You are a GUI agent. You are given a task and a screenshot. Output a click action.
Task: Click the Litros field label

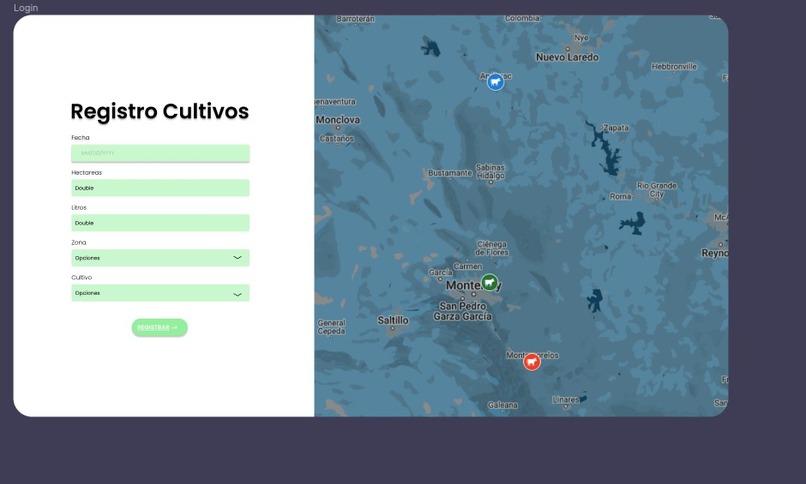(x=79, y=208)
